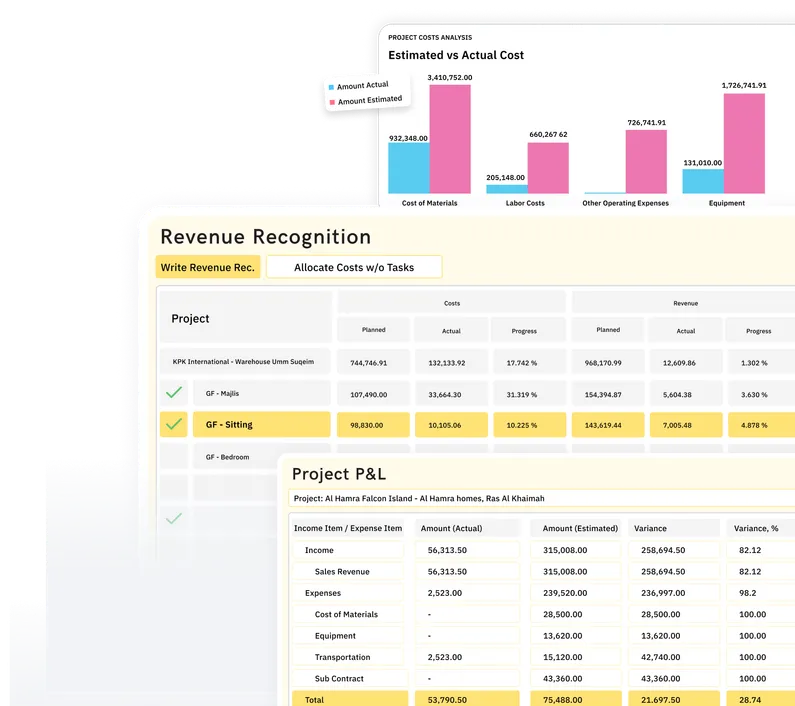
Task: Click the Write Revenue Rec. button
Action: [207, 267]
